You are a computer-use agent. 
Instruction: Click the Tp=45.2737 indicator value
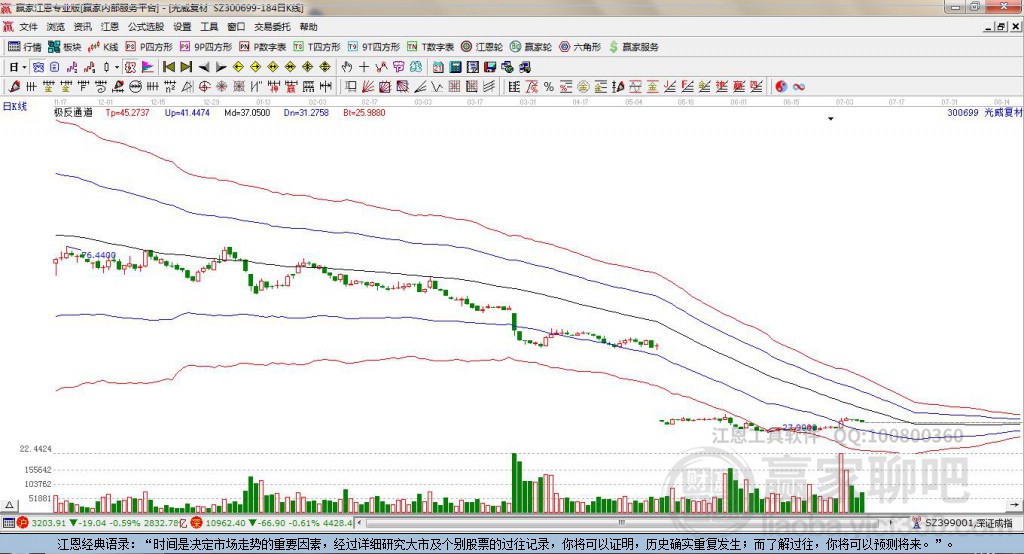pos(127,112)
